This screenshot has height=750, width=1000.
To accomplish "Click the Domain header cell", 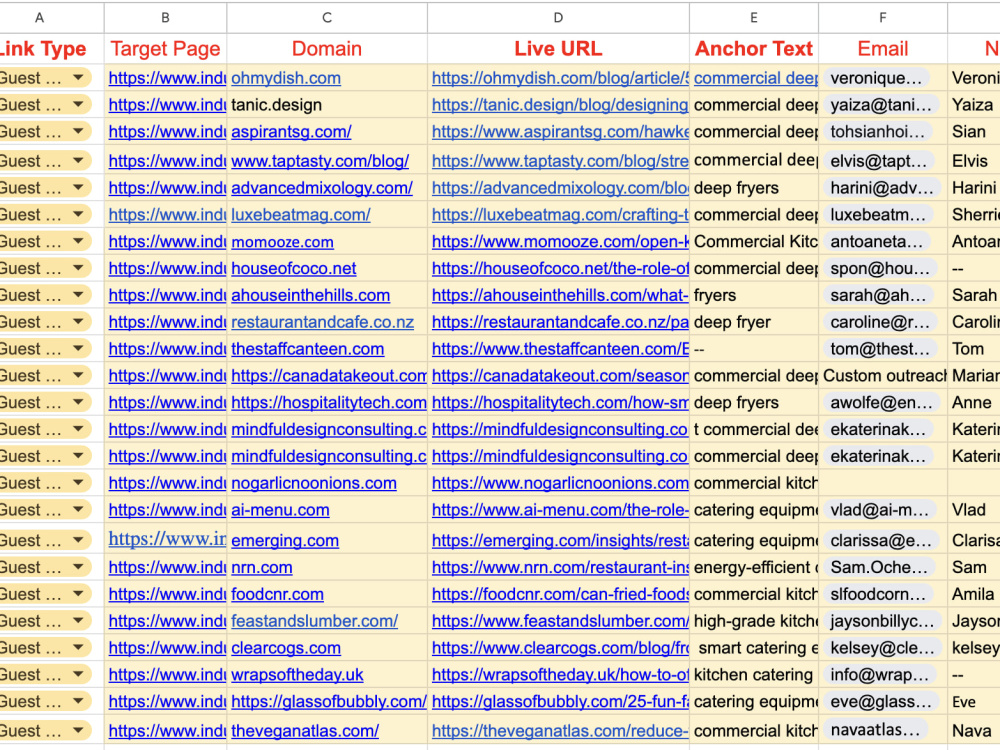I will [x=327, y=48].
